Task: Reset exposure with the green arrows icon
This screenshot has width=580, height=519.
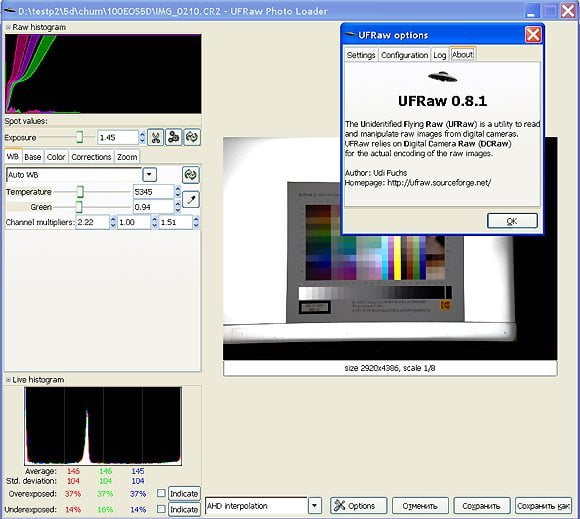Action: point(192,137)
